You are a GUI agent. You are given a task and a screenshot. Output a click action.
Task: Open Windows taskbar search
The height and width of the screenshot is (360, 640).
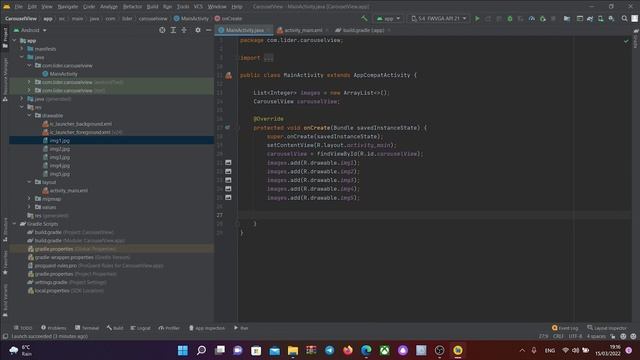pyautogui.click(x=201, y=350)
